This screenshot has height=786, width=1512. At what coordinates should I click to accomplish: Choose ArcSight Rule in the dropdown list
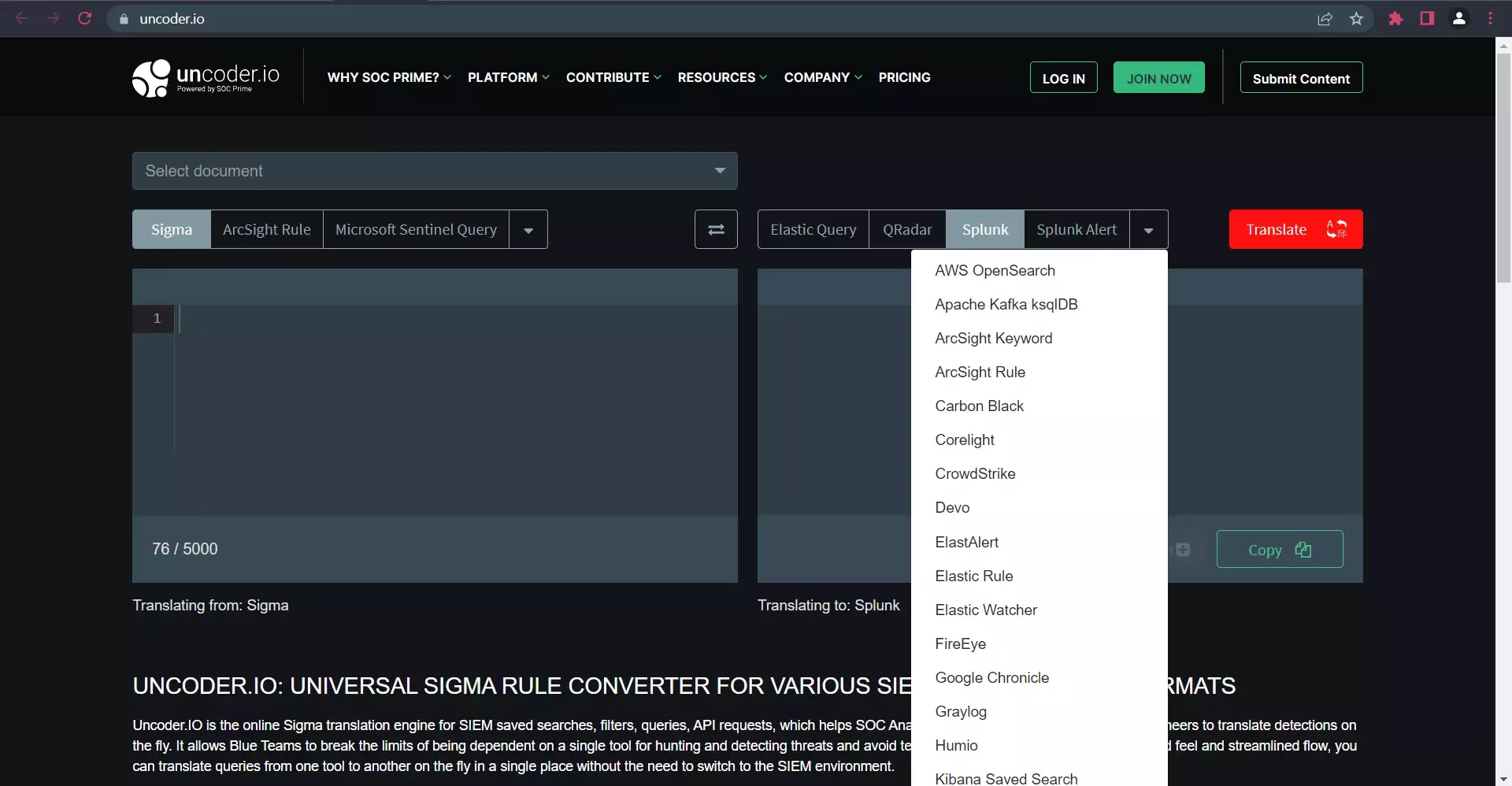(x=1039, y=372)
